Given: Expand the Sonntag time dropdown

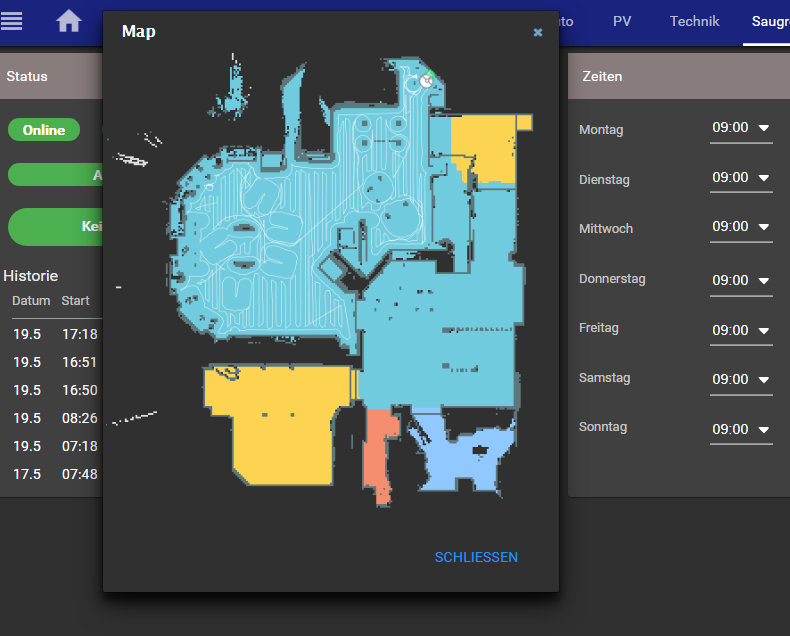Looking at the screenshot, I should point(740,429).
